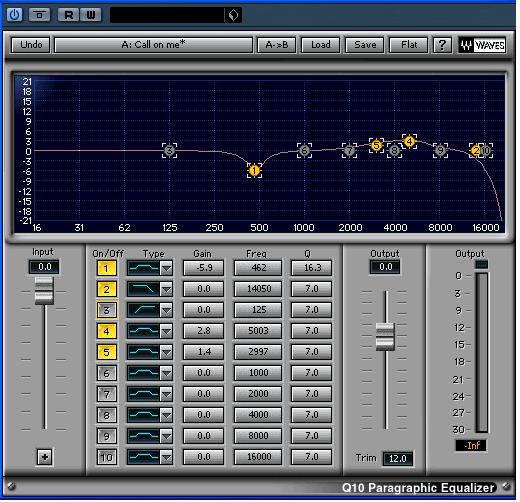Open band 1 filter type dropdown arrow
This screenshot has height=502, width=520.
coord(166,268)
